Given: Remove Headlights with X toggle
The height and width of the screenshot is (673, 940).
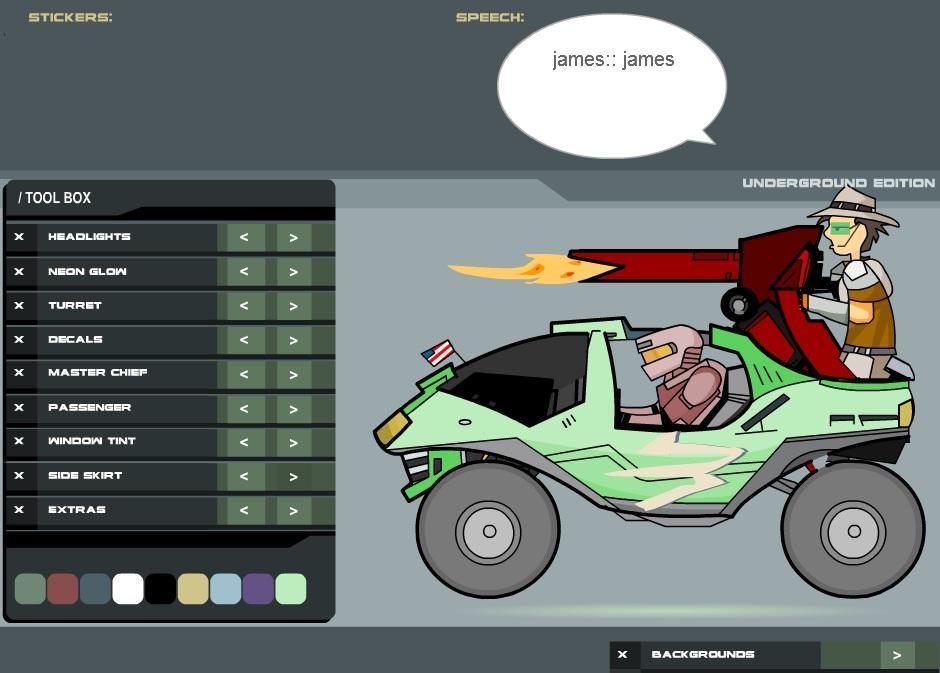Looking at the screenshot, I should pyautogui.click(x=19, y=237).
